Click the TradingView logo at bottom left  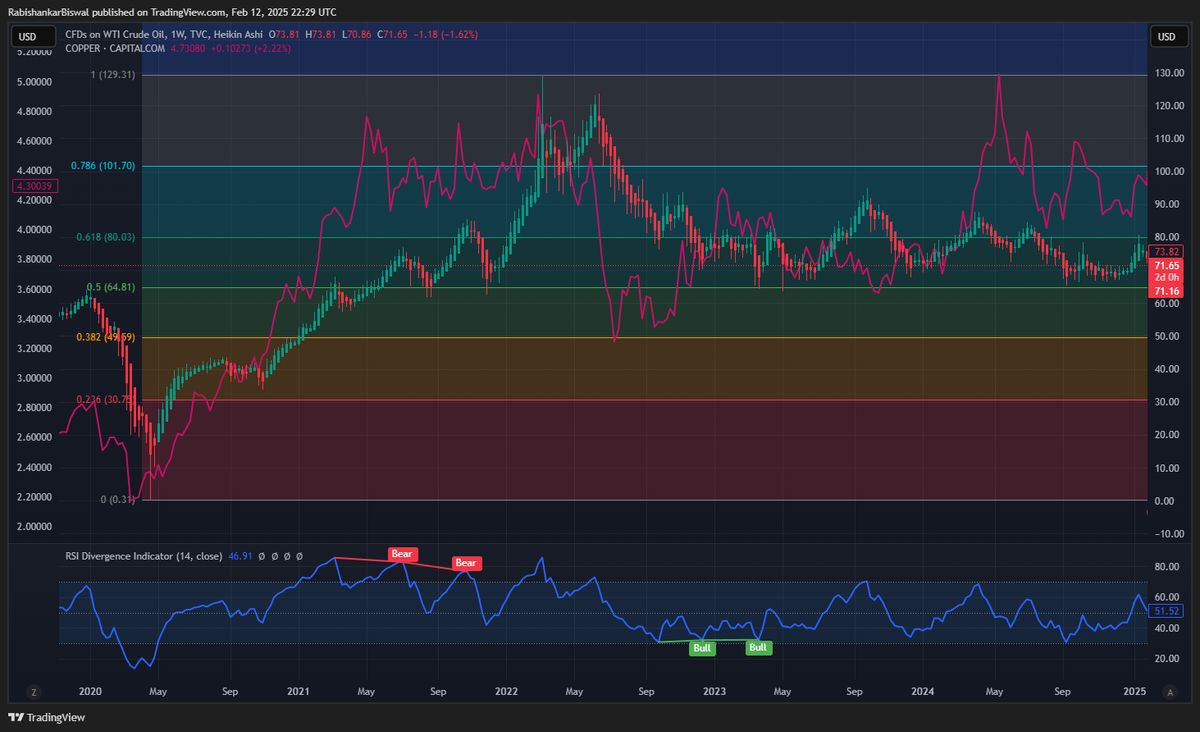tap(48, 718)
